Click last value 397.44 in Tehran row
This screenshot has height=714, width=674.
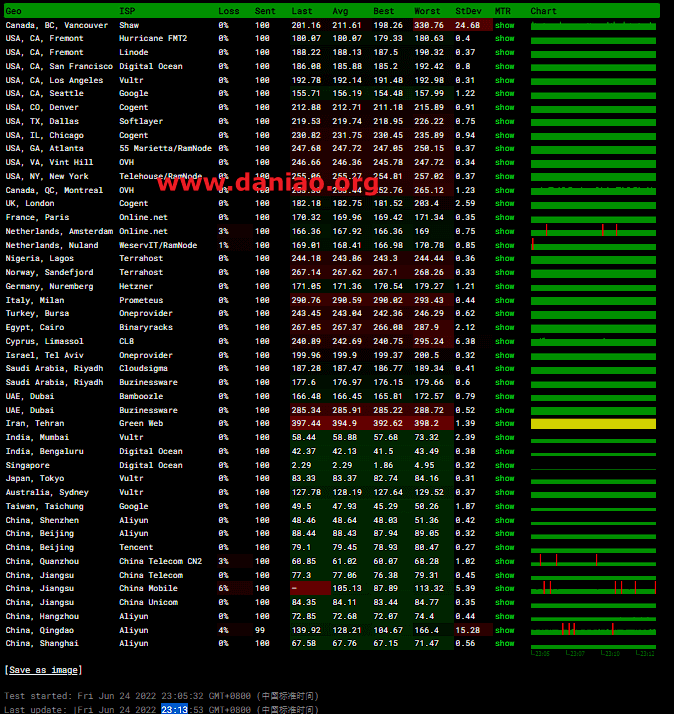306,423
